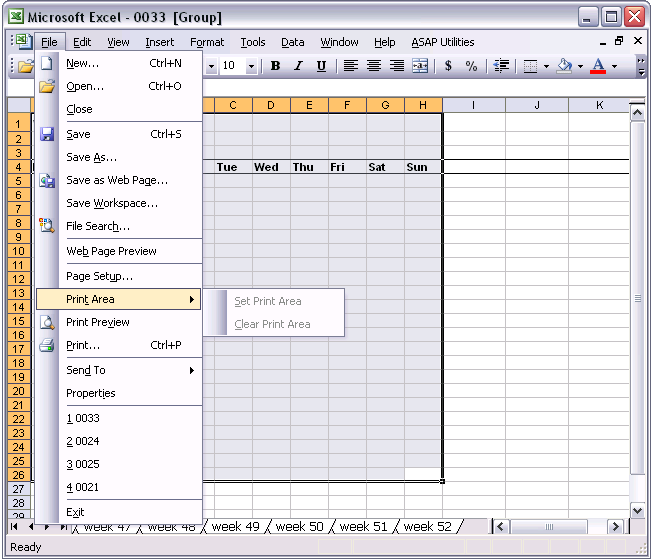
Task: Apply Currency style dollar icon
Action: tap(448, 66)
